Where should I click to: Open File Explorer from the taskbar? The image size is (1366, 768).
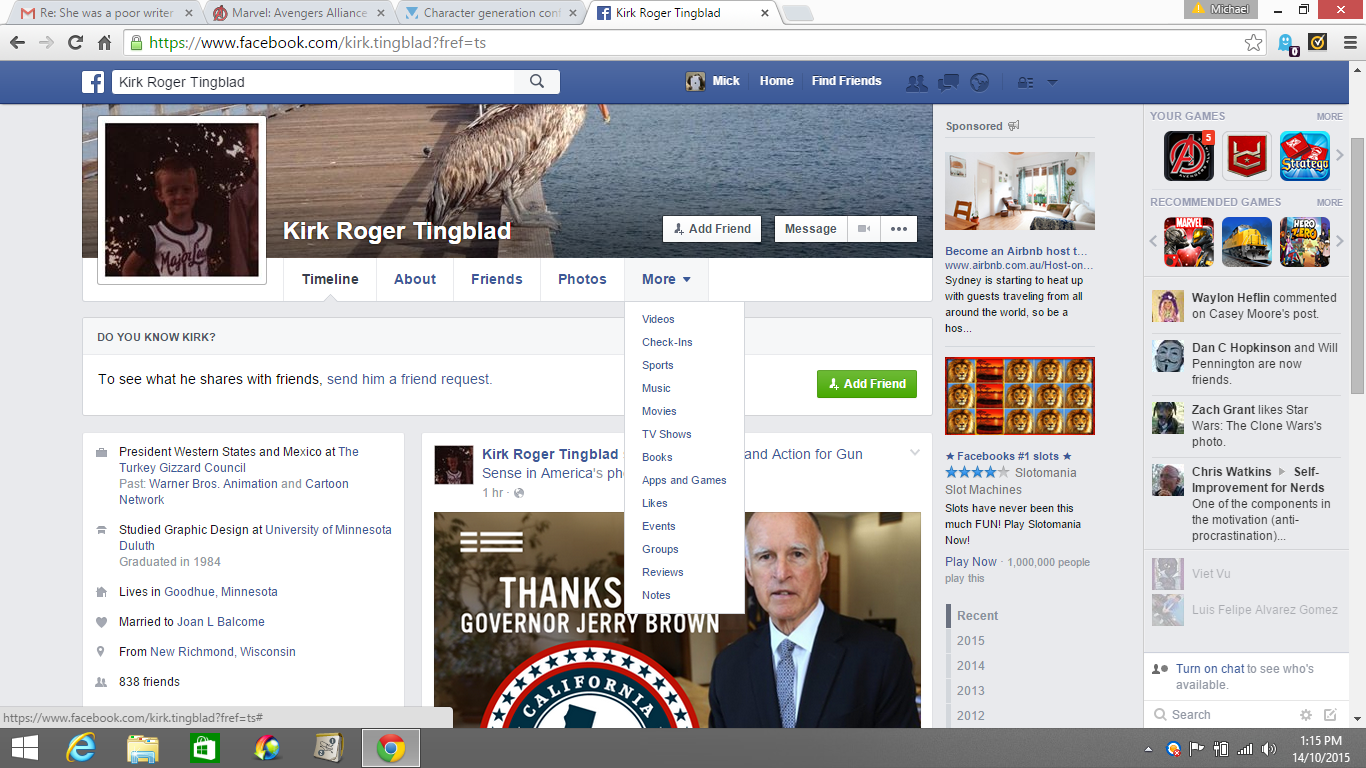143,748
